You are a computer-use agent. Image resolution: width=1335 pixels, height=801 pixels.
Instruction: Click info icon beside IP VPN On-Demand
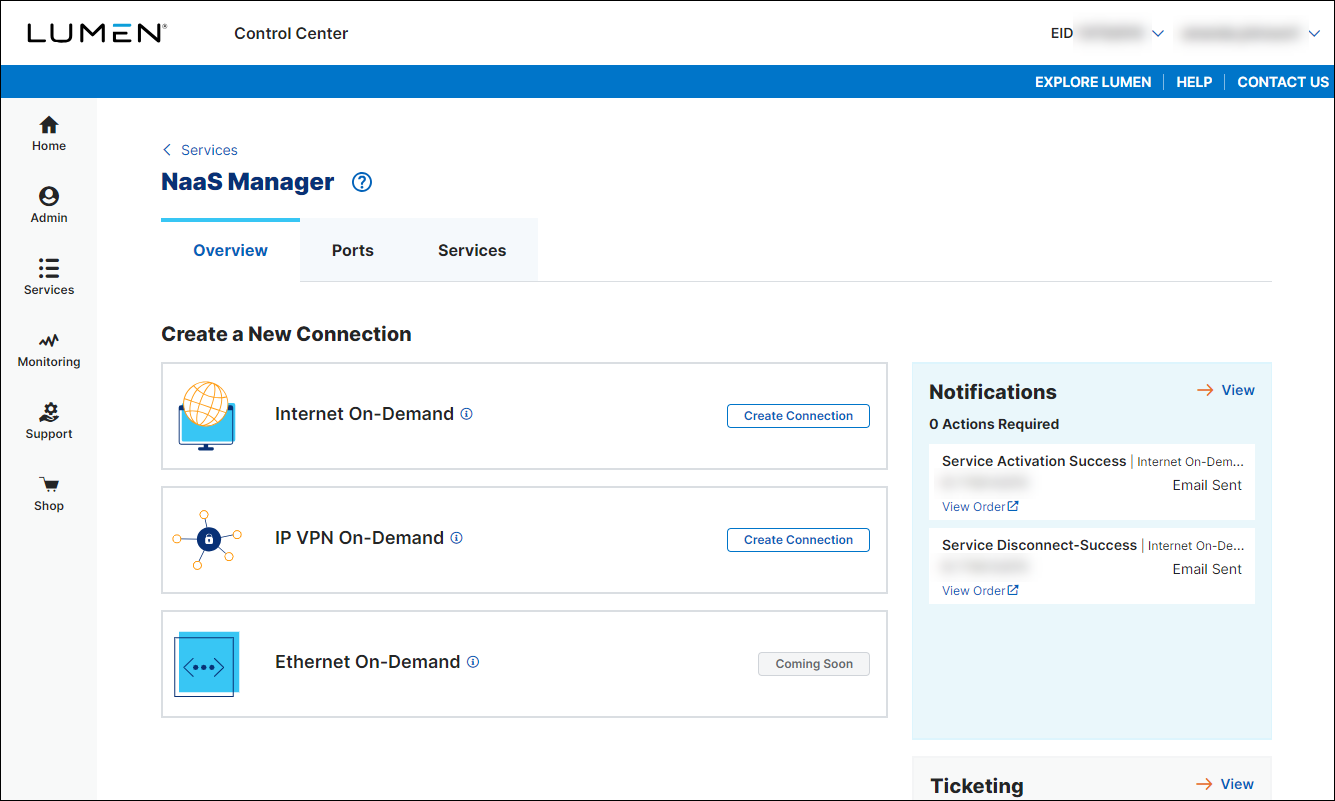[456, 537]
